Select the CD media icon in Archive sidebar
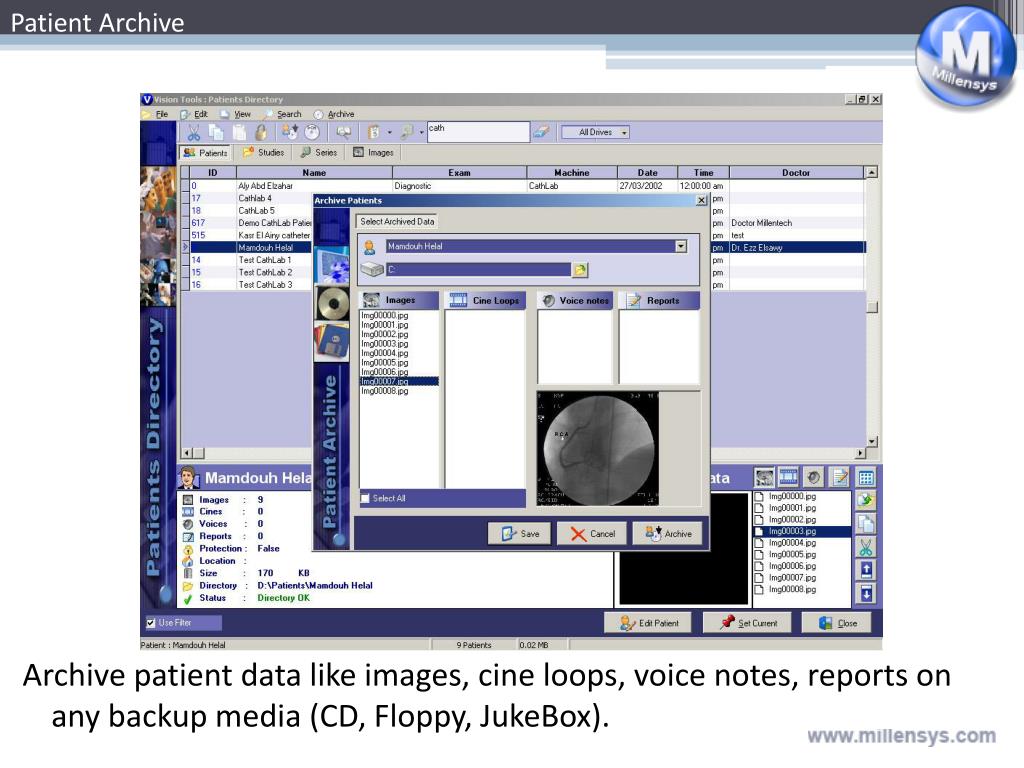This screenshot has height=768, width=1024. click(332, 304)
